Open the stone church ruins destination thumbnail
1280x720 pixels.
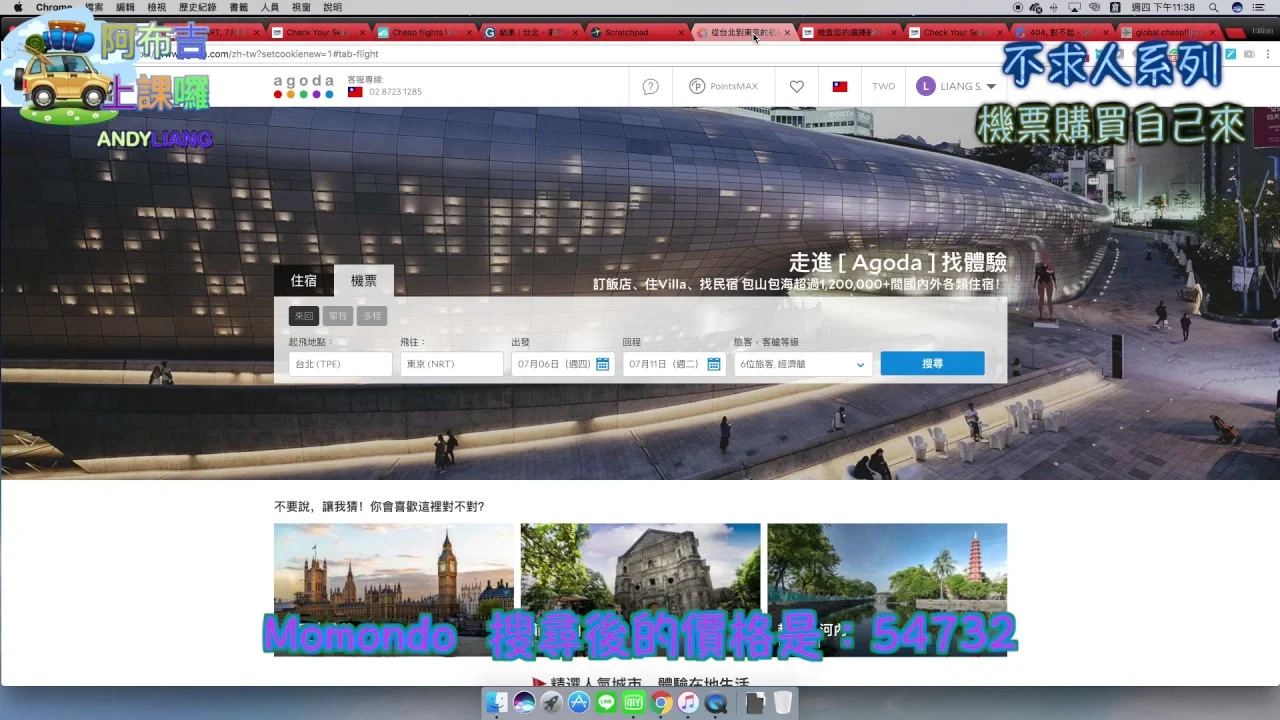coord(640,589)
